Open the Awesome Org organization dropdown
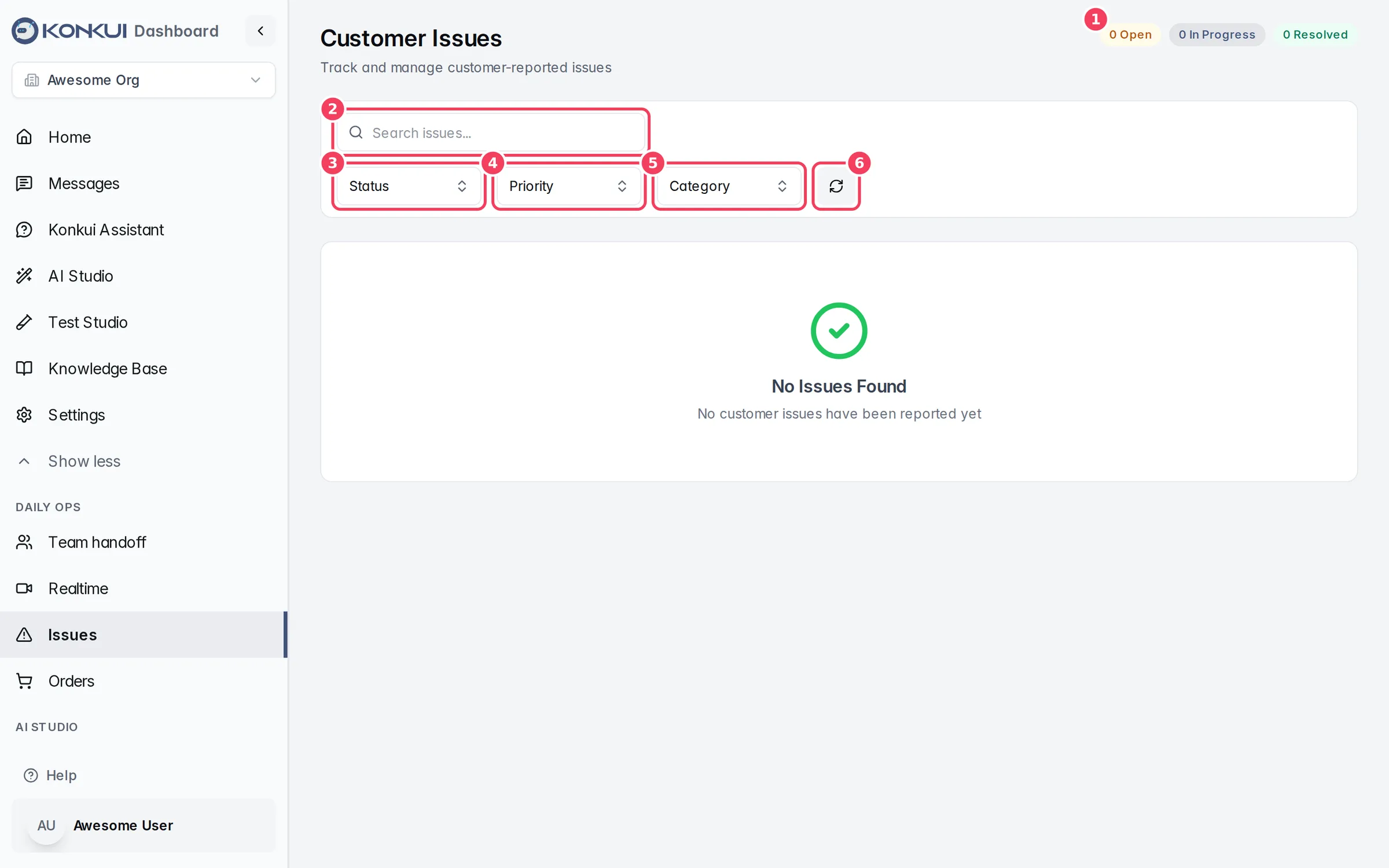 [144, 80]
